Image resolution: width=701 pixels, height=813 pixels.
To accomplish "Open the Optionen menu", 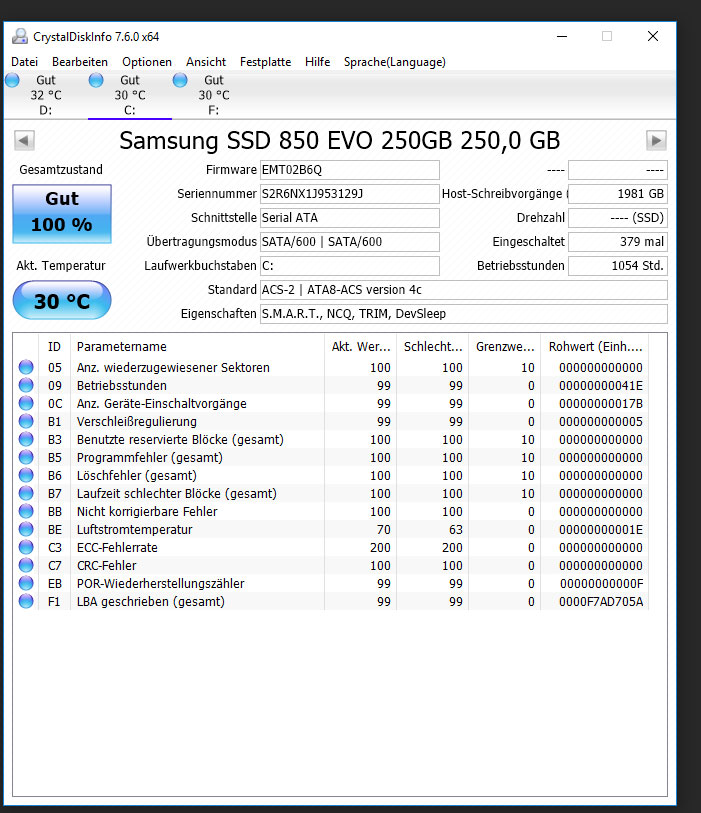I will pyautogui.click(x=147, y=62).
